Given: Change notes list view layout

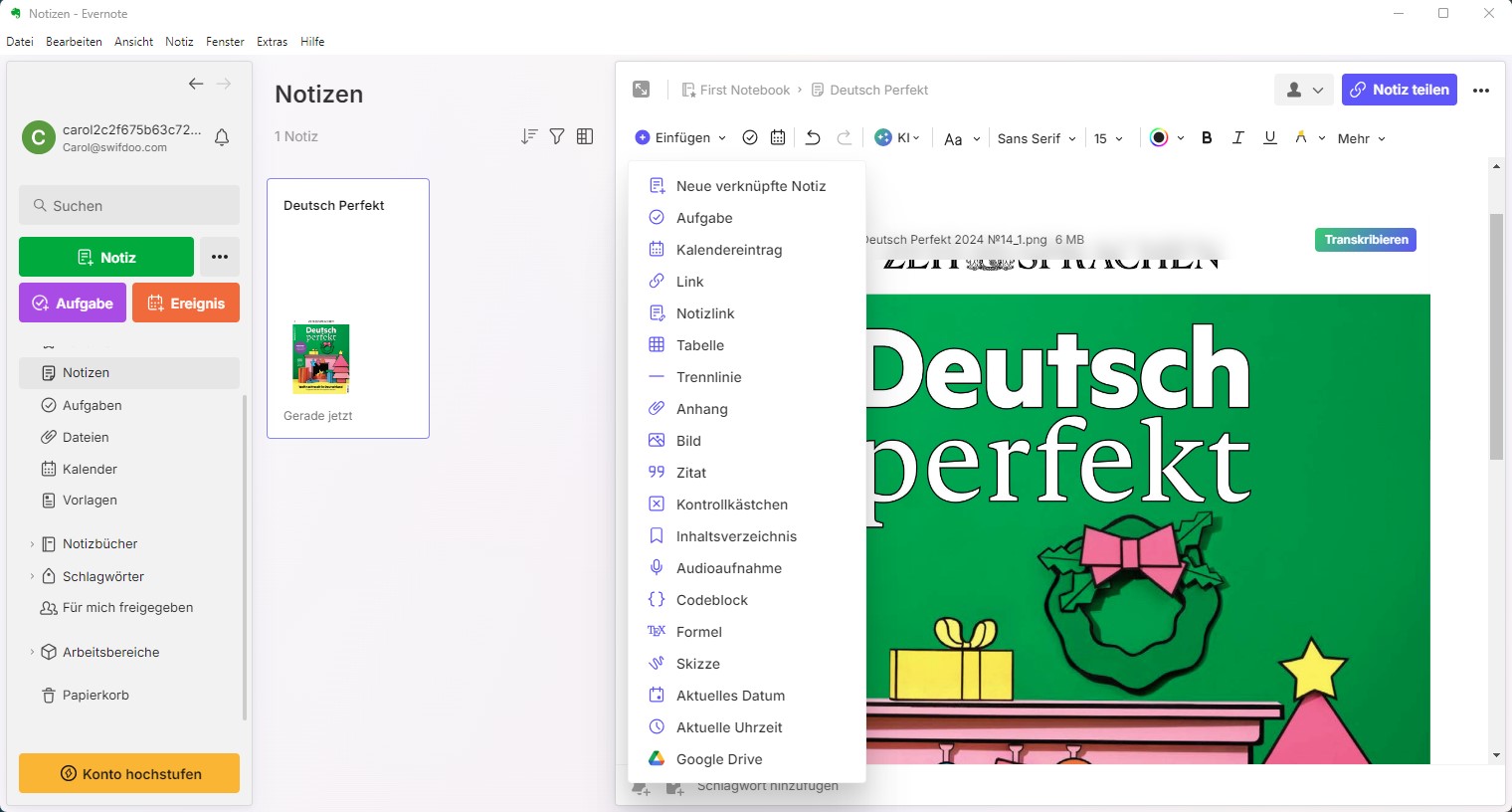Looking at the screenshot, I should (585, 136).
